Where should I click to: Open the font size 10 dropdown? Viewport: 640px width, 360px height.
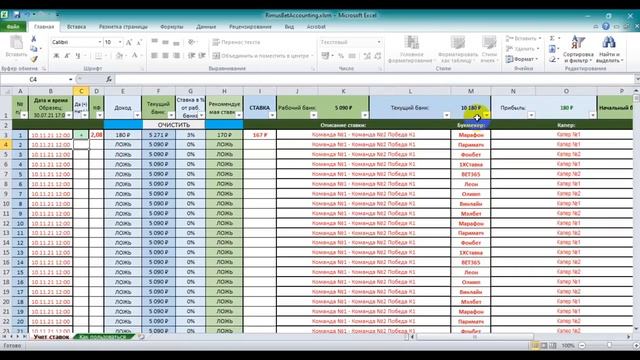click(120, 42)
